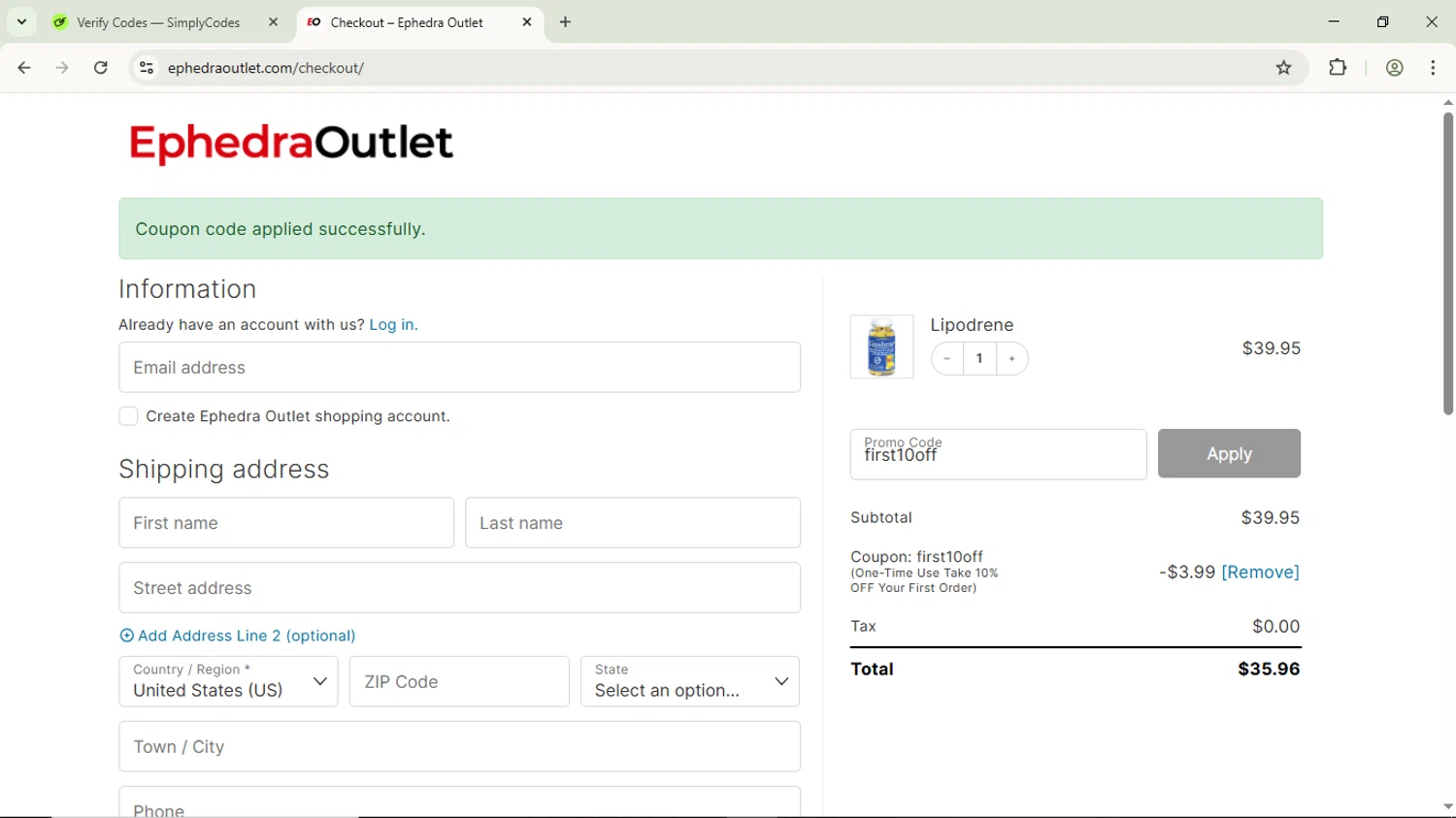Minimize the browser window
The image size is (1456, 818).
1334,22
